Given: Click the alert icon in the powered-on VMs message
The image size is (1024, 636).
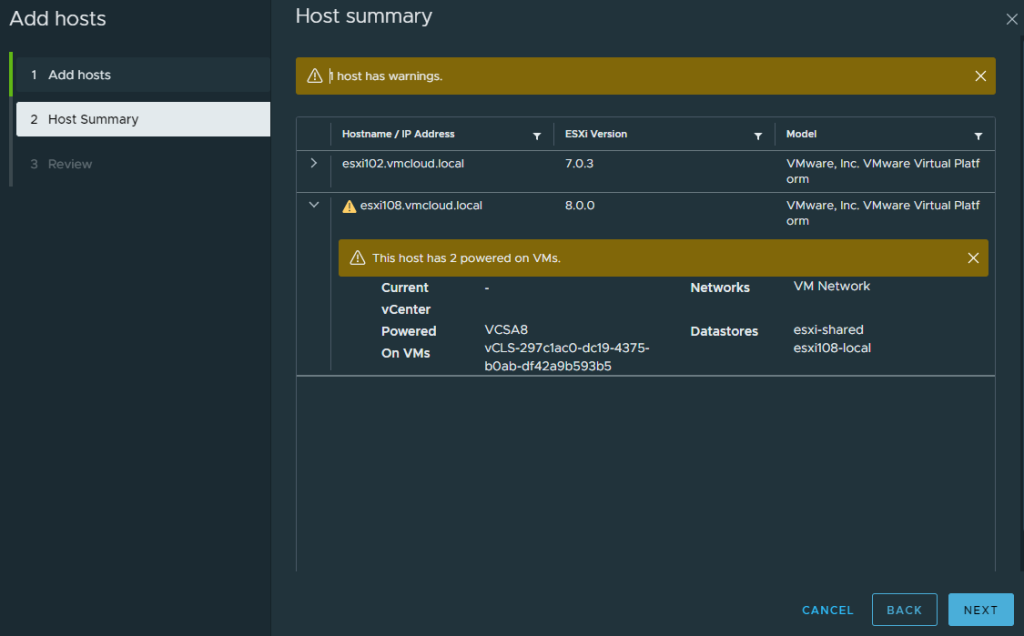Looking at the screenshot, I should 357,258.
